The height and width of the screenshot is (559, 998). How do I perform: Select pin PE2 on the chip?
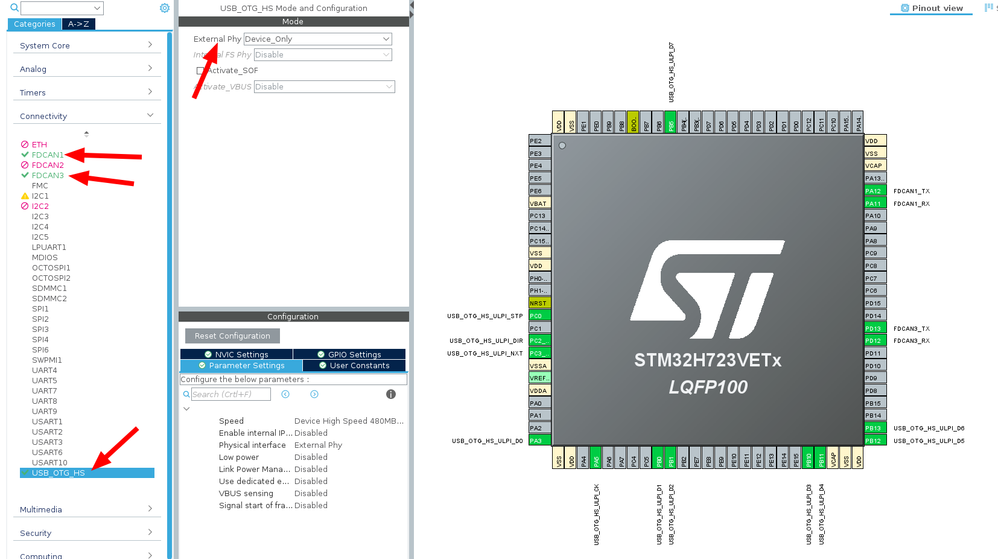pyautogui.click(x=540, y=141)
